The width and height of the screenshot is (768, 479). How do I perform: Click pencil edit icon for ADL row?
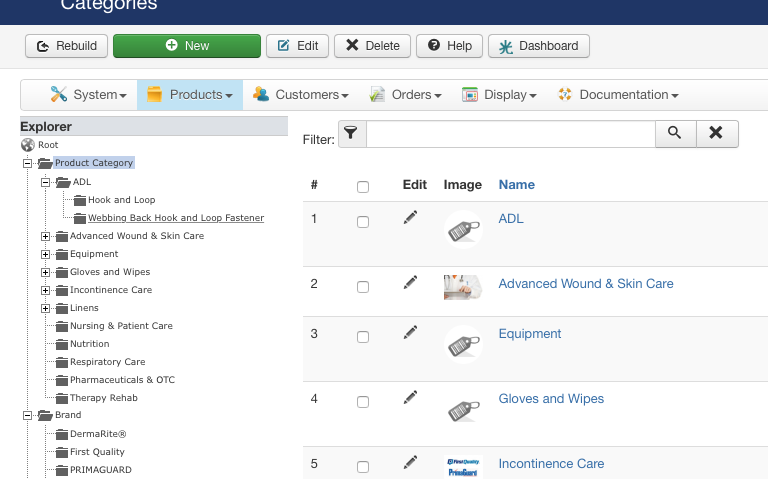410,217
